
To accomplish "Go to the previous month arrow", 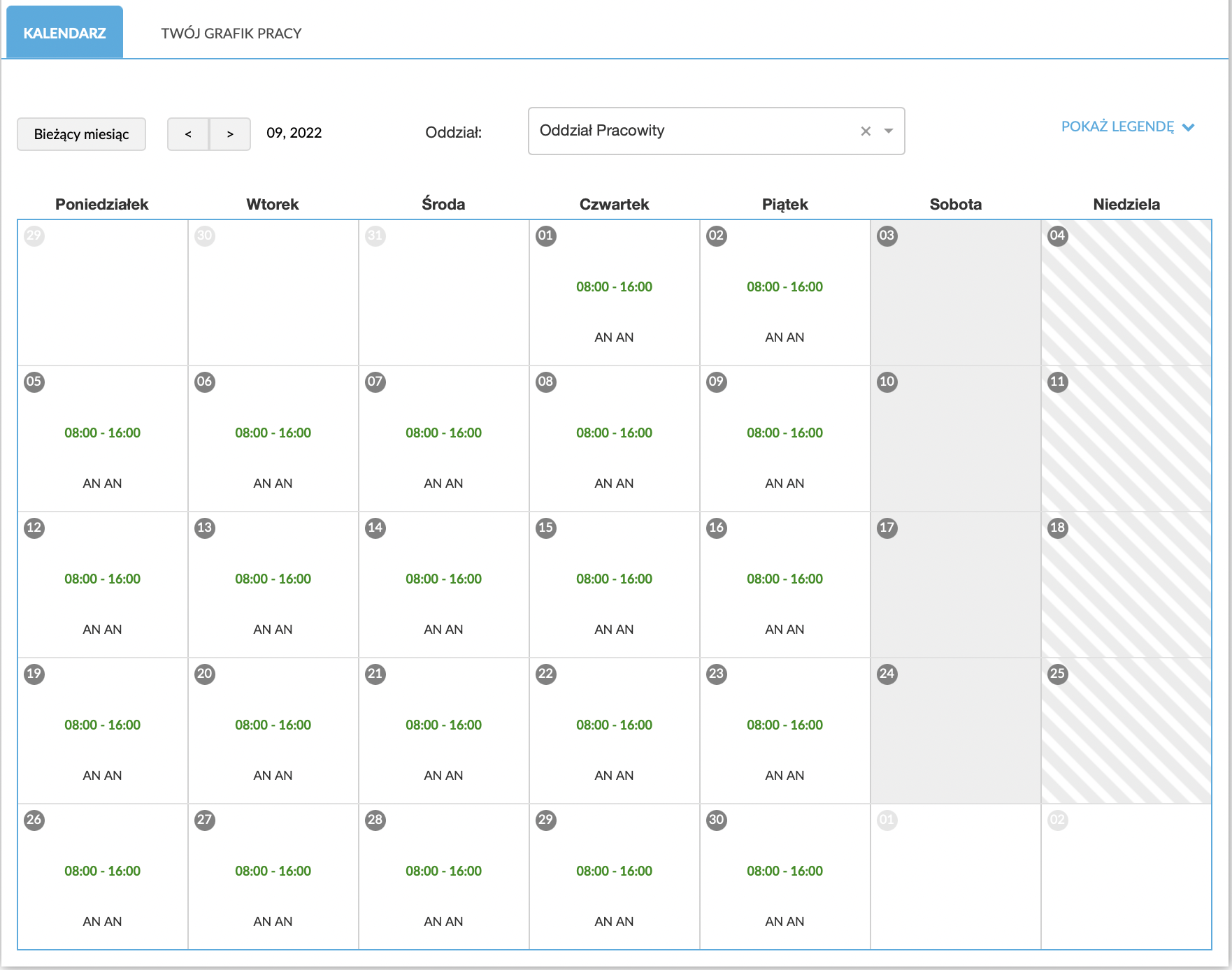I will click(x=188, y=134).
